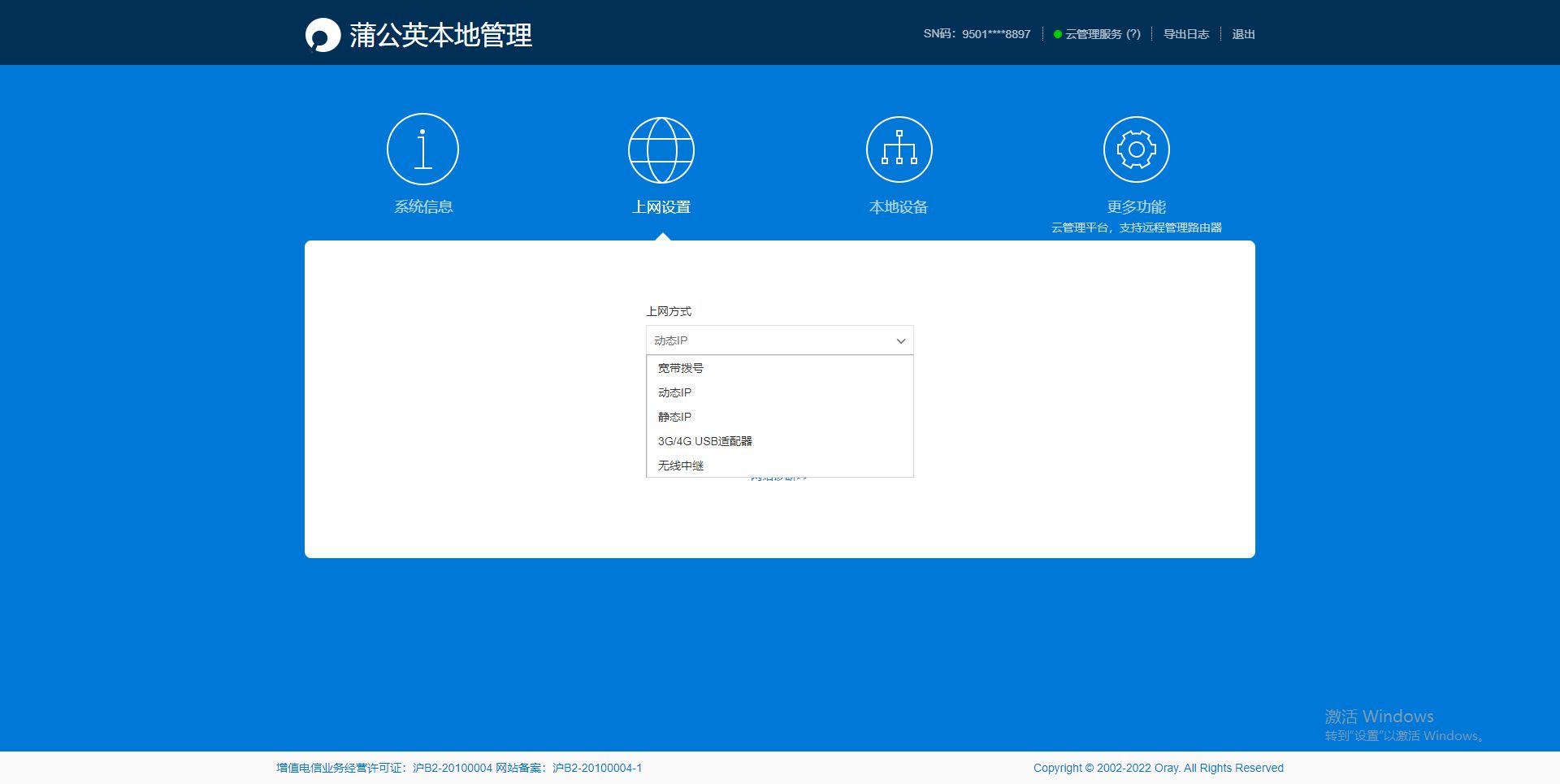Select 宽带拨号 from the dropdown list
This screenshot has height=784, width=1560.
681,368
